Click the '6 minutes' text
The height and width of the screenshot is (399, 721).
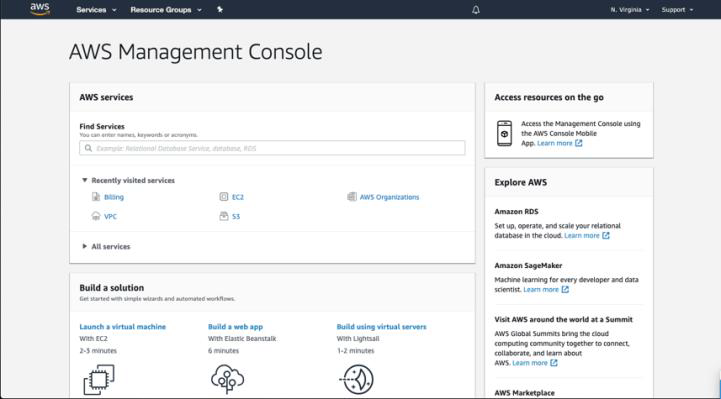coord(223,350)
